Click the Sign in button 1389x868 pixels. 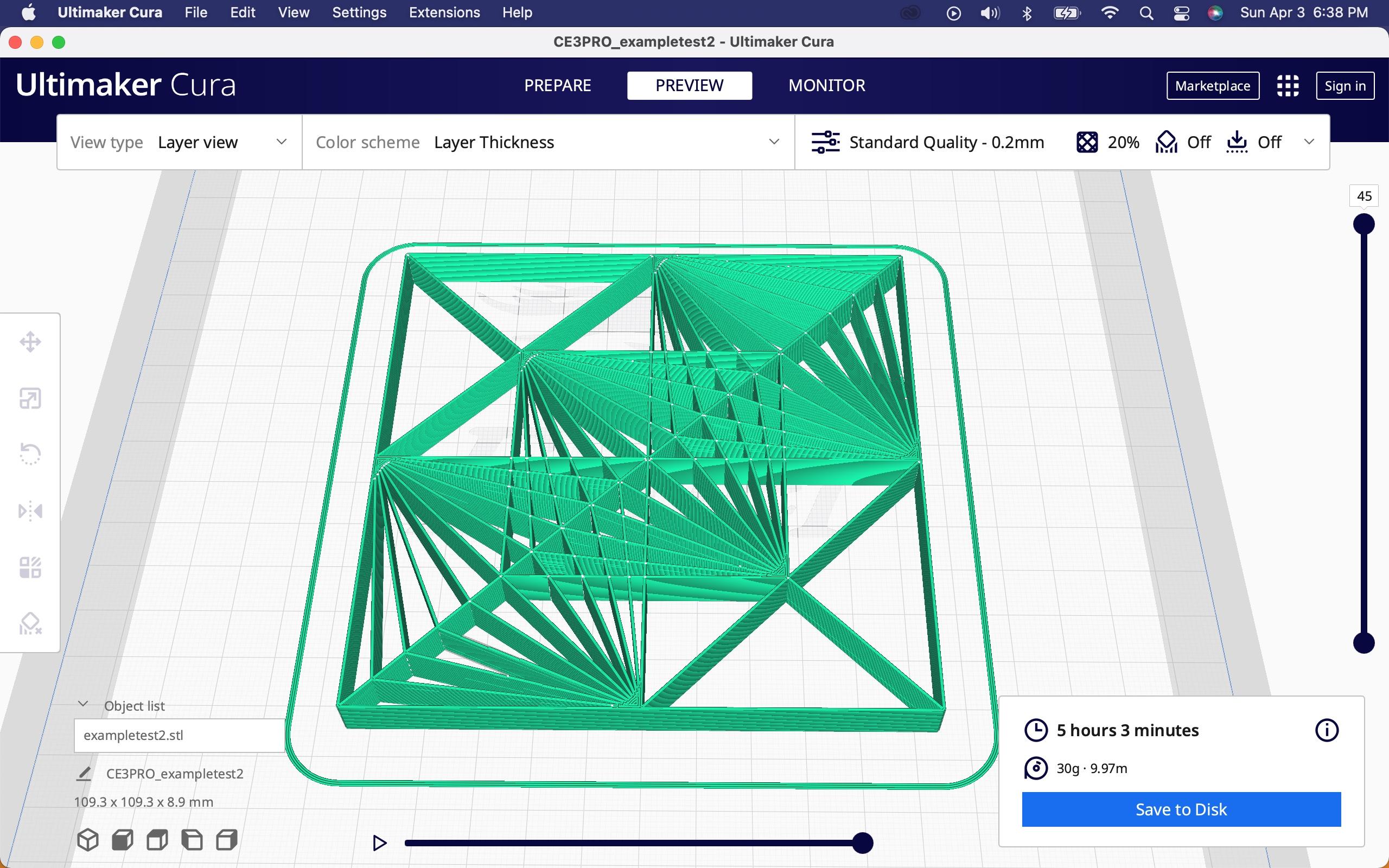tap(1345, 86)
